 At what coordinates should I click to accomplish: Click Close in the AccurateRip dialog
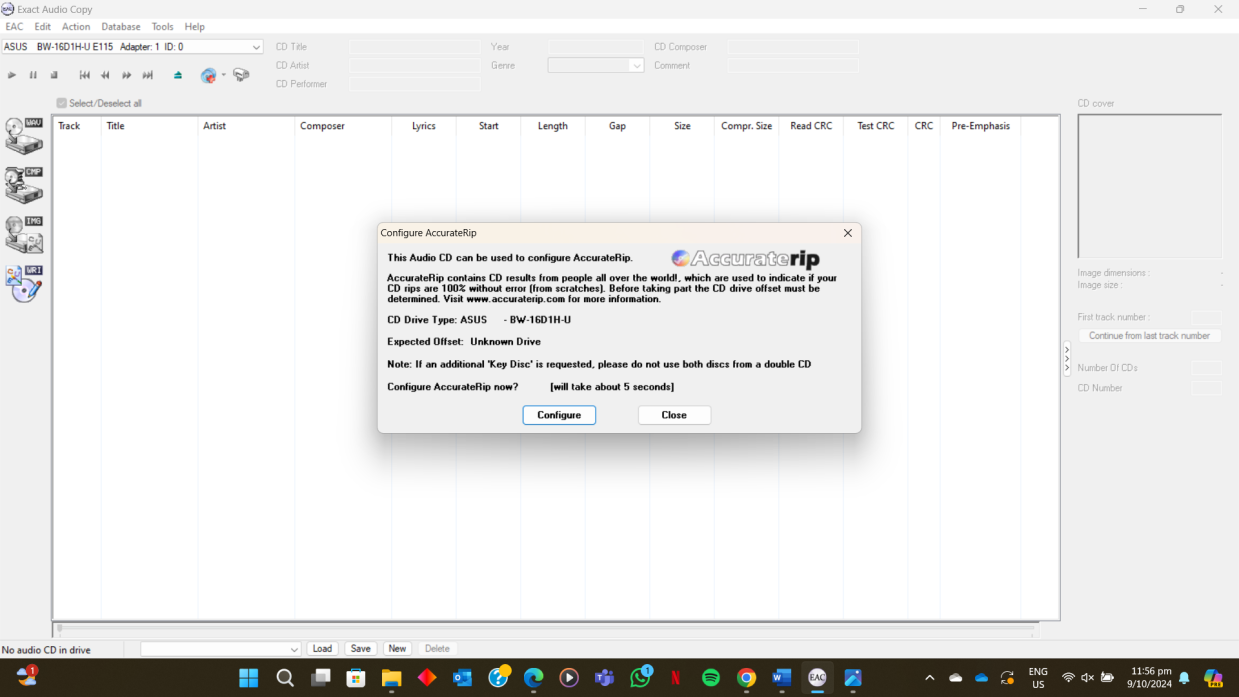[674, 415]
